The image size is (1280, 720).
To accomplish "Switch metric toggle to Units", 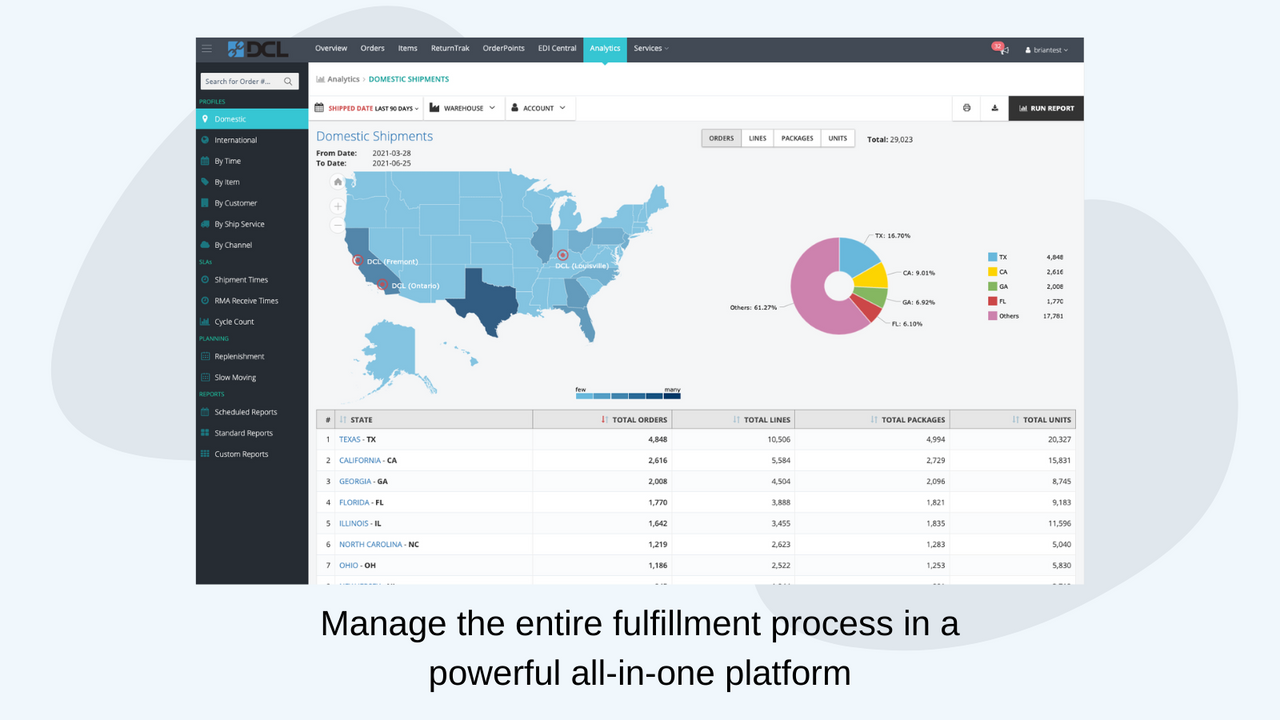I will (x=838, y=138).
